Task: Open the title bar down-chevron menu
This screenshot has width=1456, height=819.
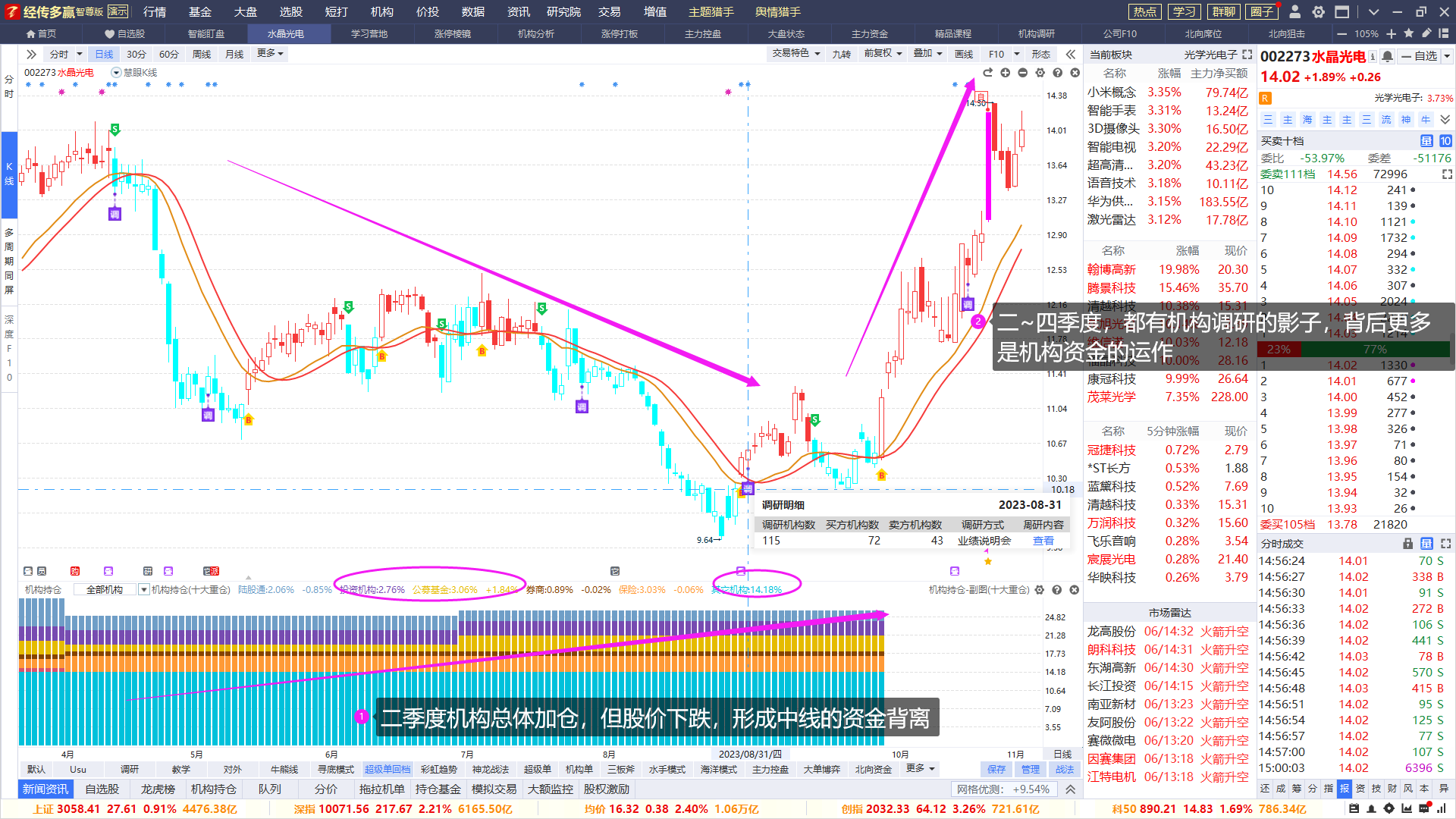Action: 1373,11
